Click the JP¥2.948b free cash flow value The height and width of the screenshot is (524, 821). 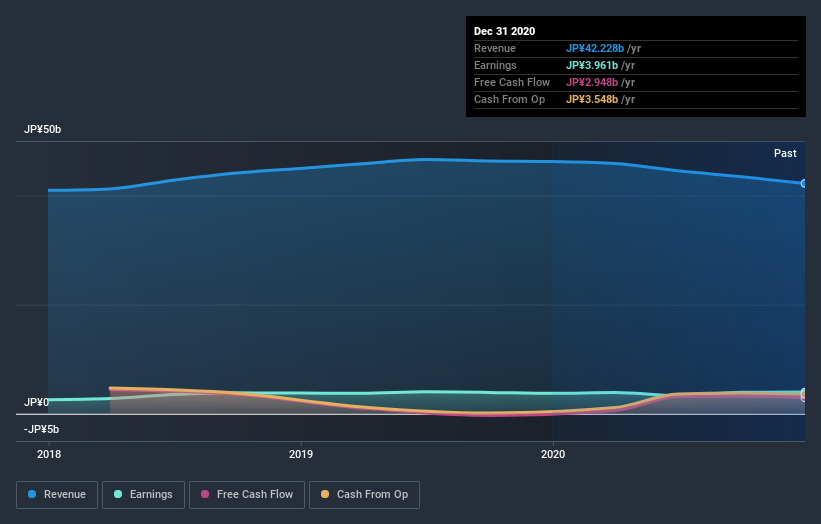(x=592, y=82)
